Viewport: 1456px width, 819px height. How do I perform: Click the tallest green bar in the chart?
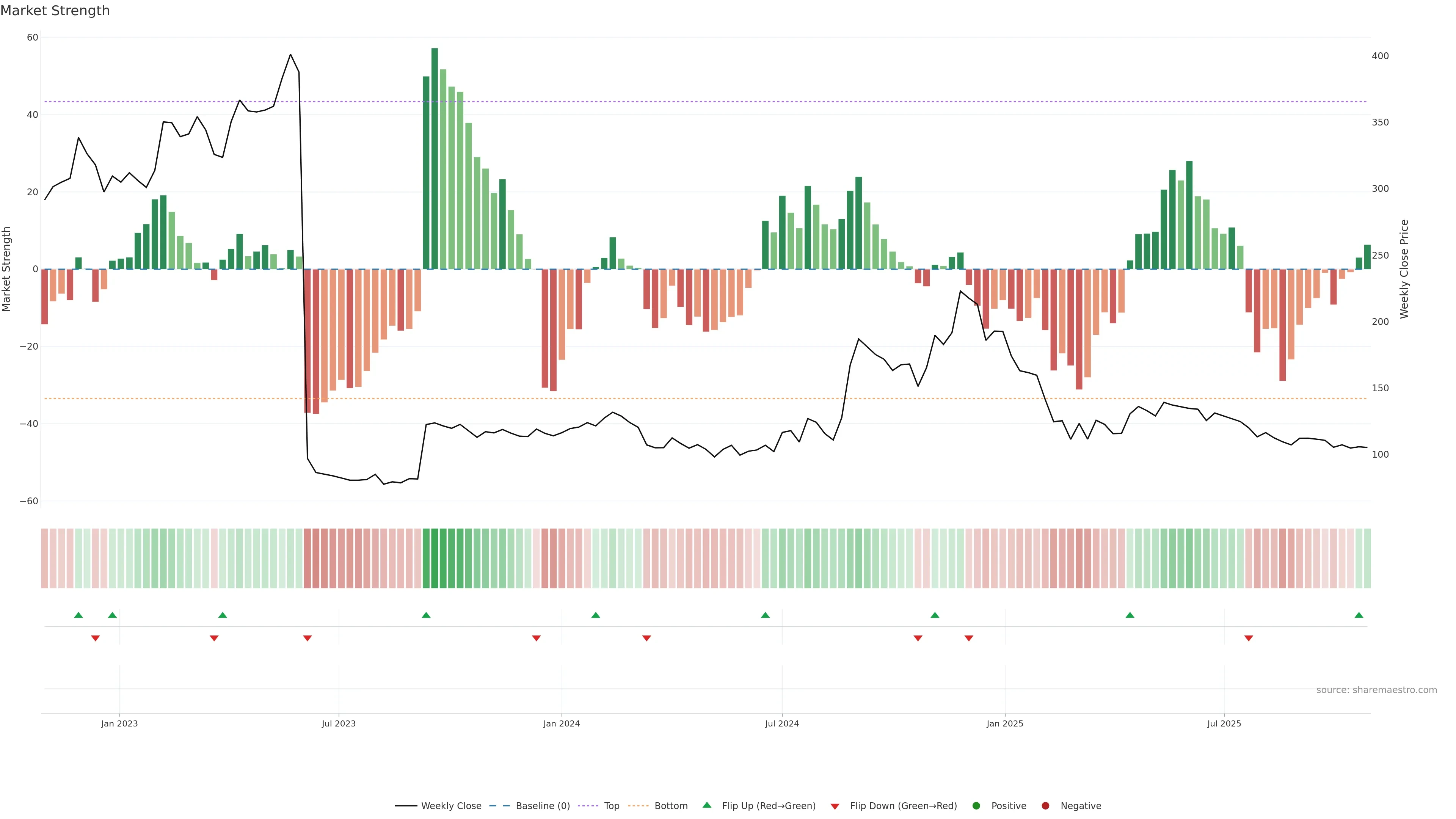click(435, 158)
